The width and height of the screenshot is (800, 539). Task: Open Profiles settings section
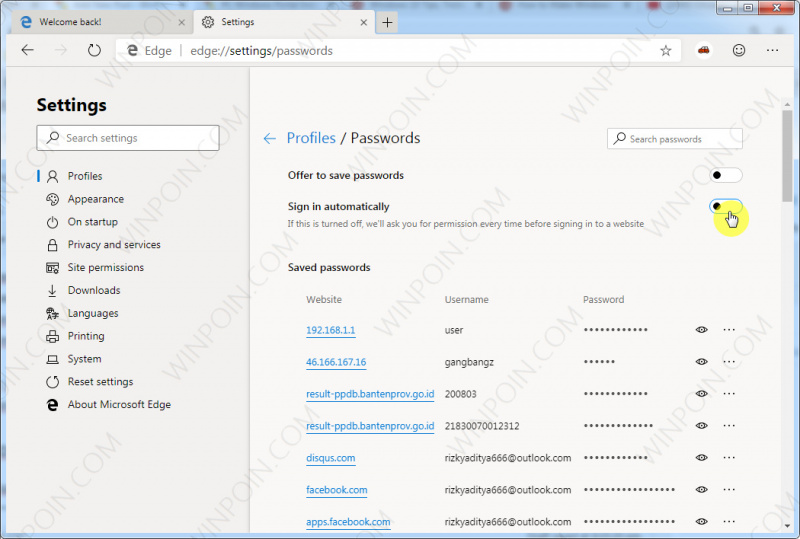click(x=85, y=176)
